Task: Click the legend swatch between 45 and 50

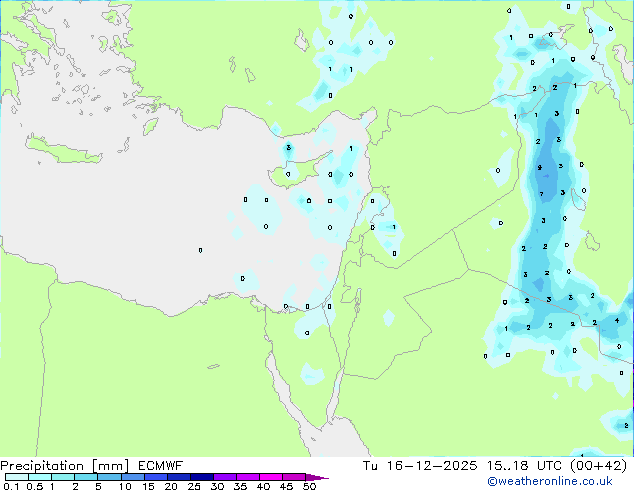Action: tap(294, 477)
